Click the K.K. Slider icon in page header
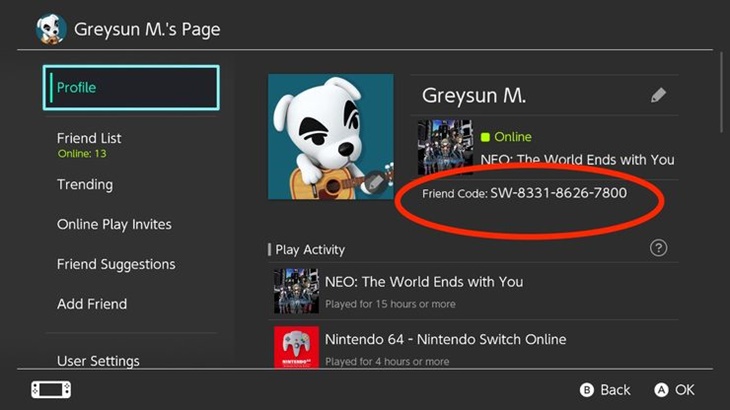This screenshot has width=730, height=410. tap(51, 29)
